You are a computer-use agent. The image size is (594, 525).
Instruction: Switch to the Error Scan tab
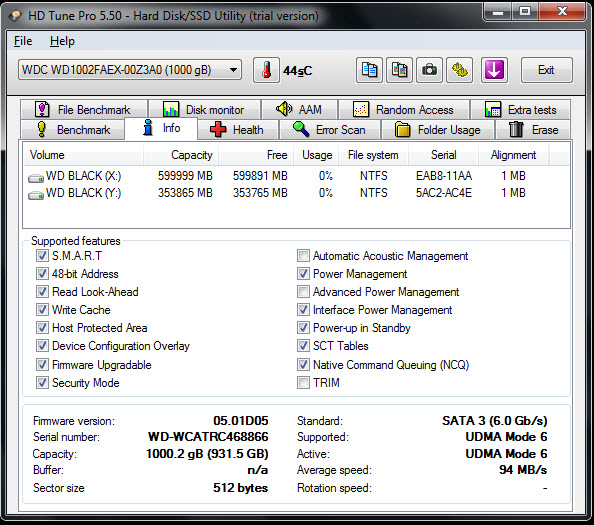[330, 130]
